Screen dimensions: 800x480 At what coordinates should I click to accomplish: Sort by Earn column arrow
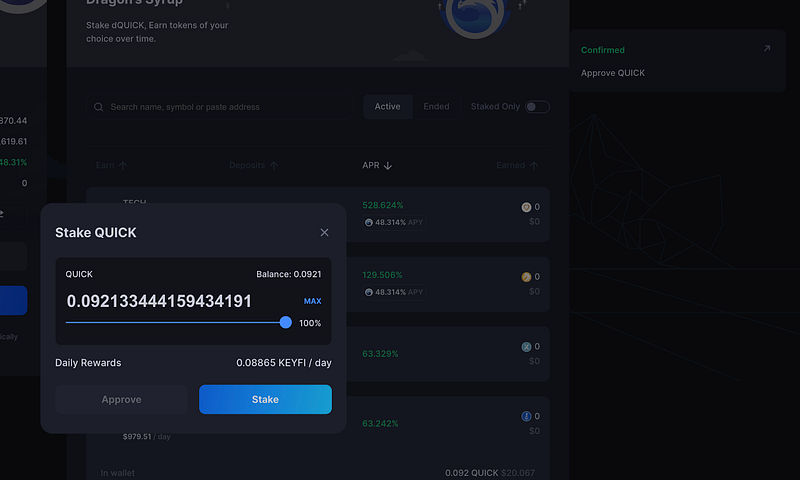point(123,166)
